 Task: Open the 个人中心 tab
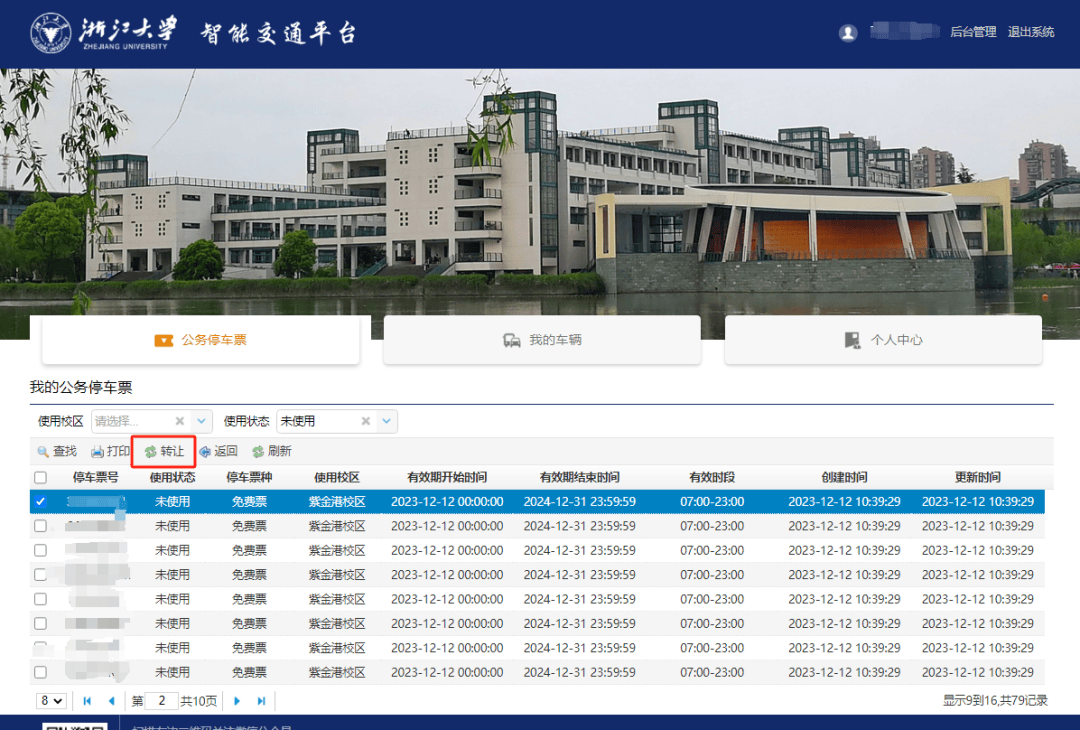coord(881,340)
